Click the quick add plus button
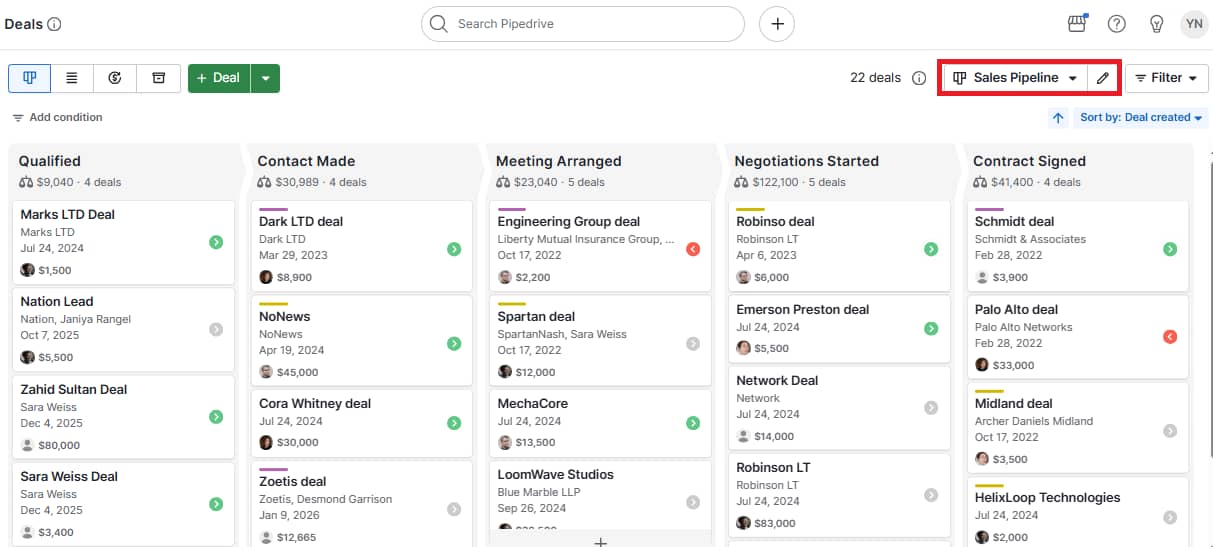Image resolution: width=1213 pixels, height=547 pixels. [777, 24]
